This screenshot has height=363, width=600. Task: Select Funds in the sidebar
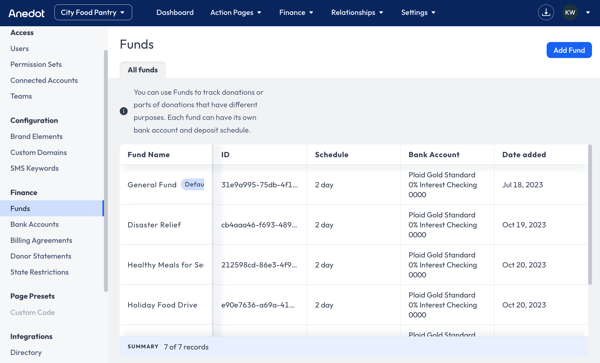52,208
